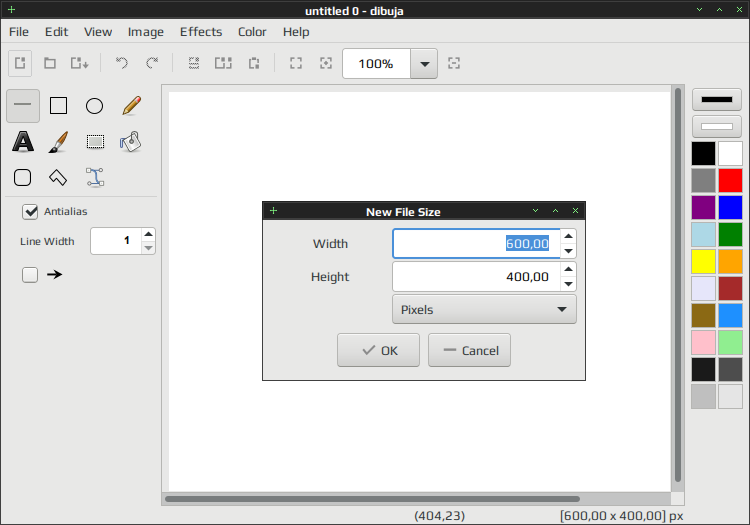Click the Line Width input field
The width and height of the screenshot is (750, 525).
116,241
